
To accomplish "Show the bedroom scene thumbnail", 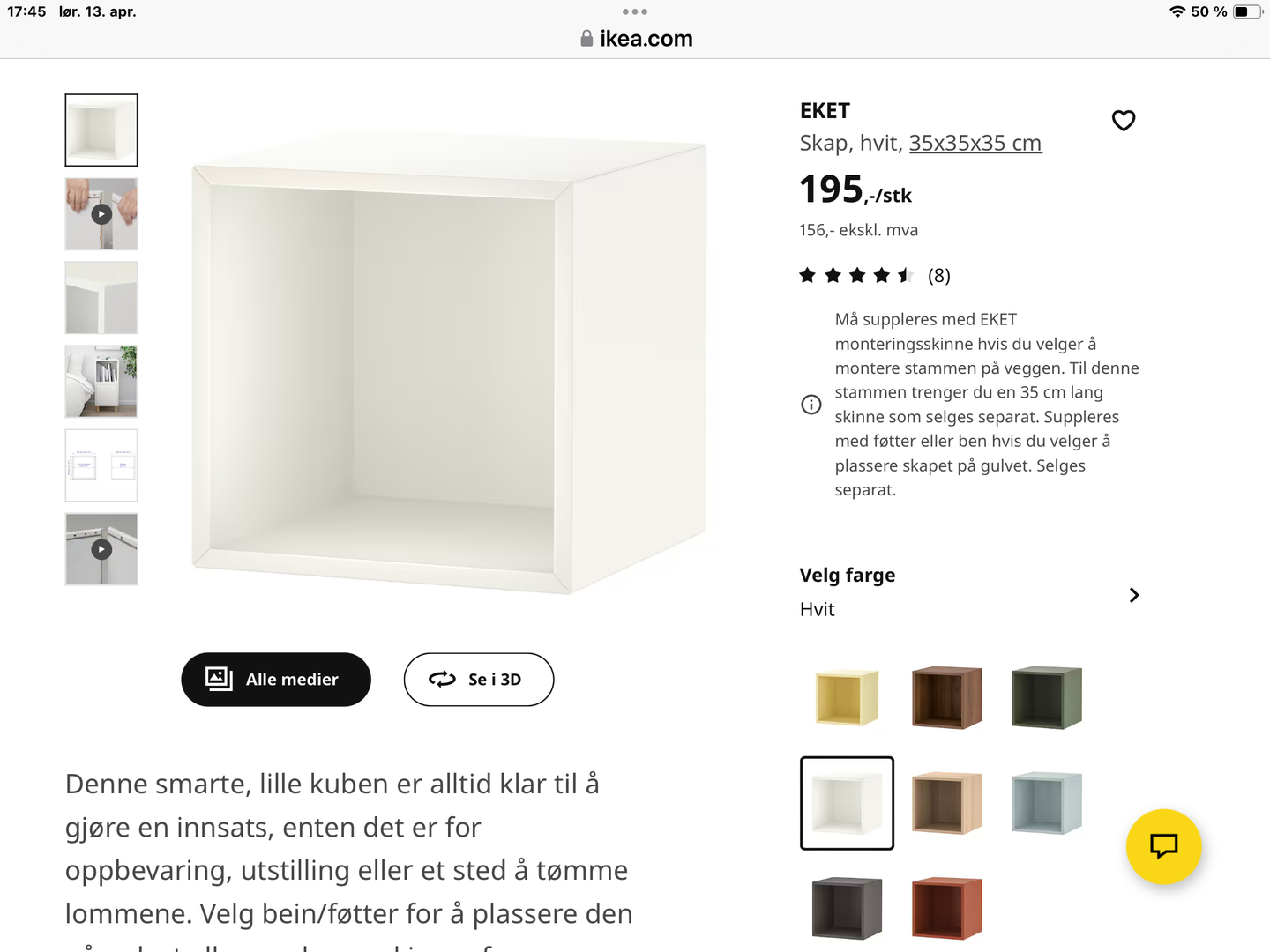I will coord(101,382).
